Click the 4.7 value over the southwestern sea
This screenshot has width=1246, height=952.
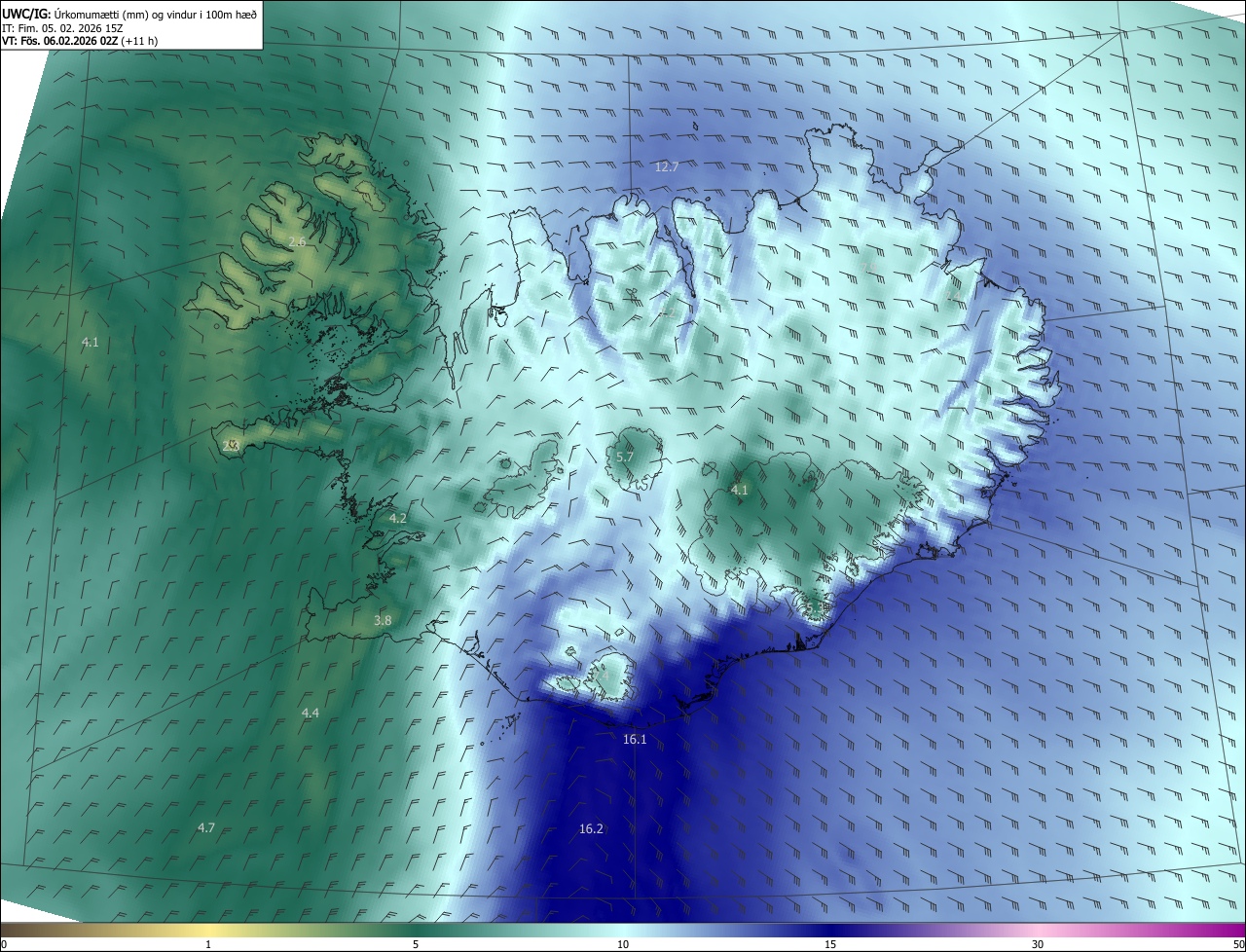205,827
